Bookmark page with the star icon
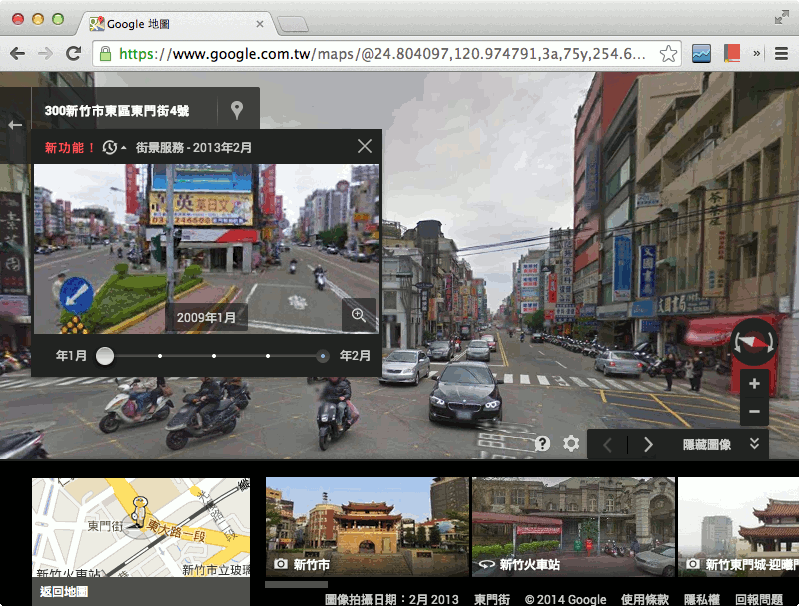This screenshot has width=799, height=606. (668, 54)
